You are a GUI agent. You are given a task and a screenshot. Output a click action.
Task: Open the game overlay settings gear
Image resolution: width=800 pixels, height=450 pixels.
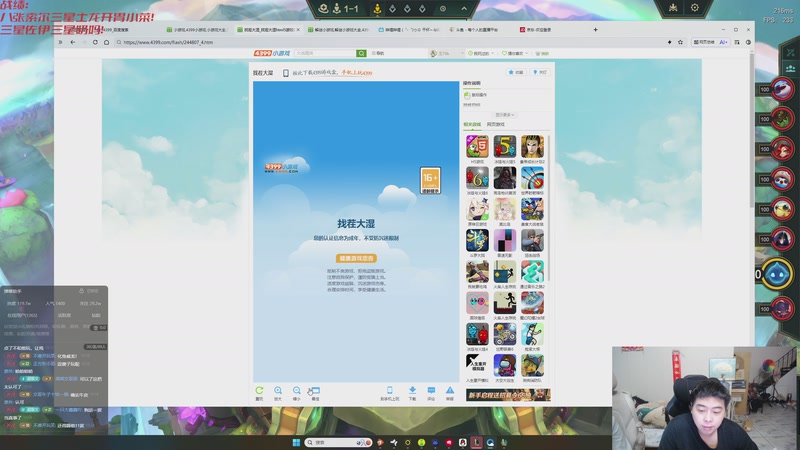point(694,8)
